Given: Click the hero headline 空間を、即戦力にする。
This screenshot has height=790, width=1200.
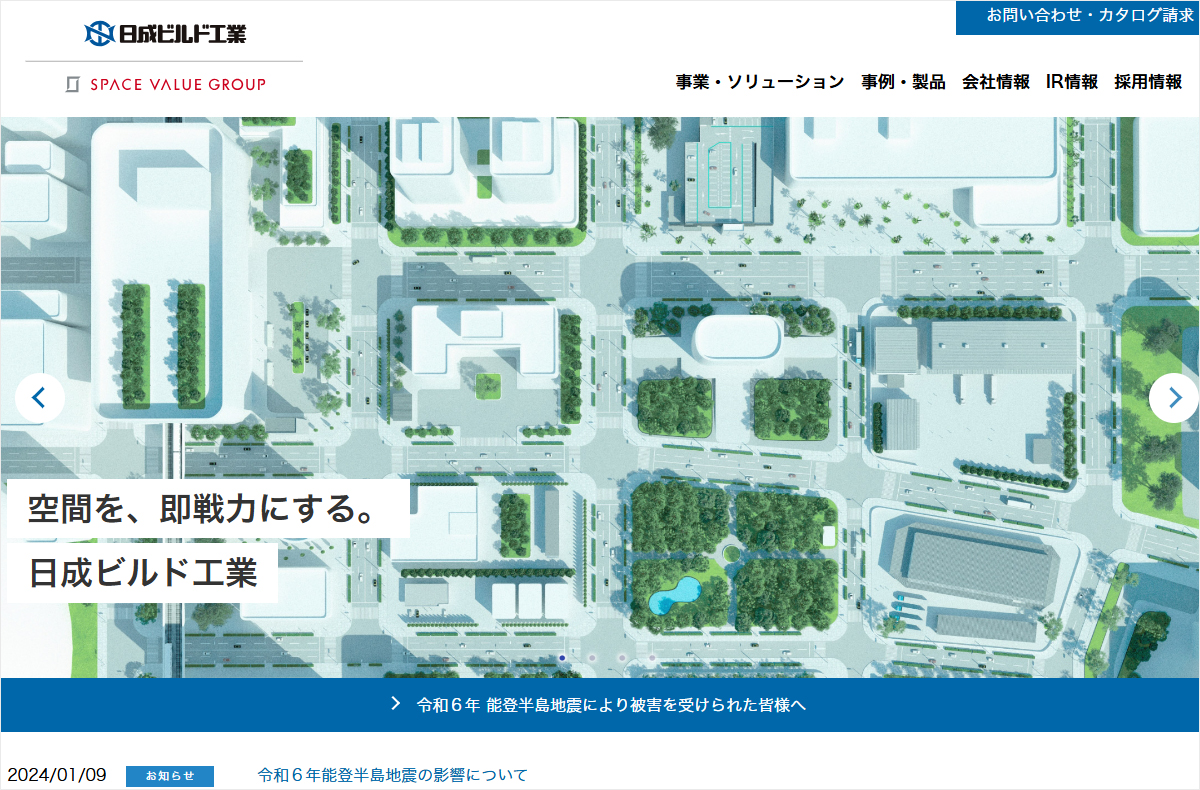Looking at the screenshot, I should [x=208, y=508].
